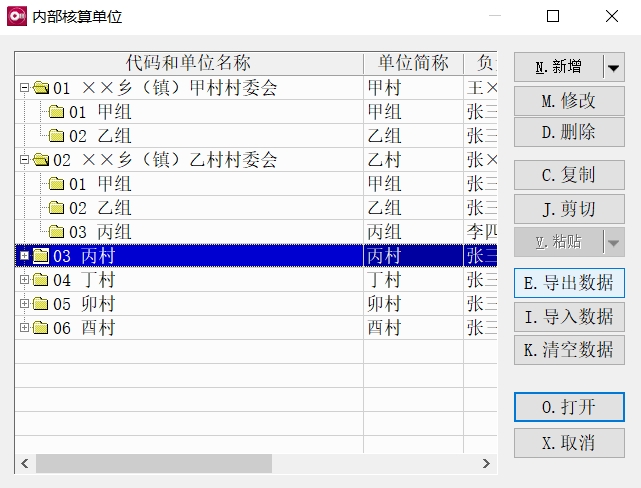The width and height of the screenshot is (641, 488).
Task: Expand the 04 丁村 tree node
Action: (x=24, y=280)
